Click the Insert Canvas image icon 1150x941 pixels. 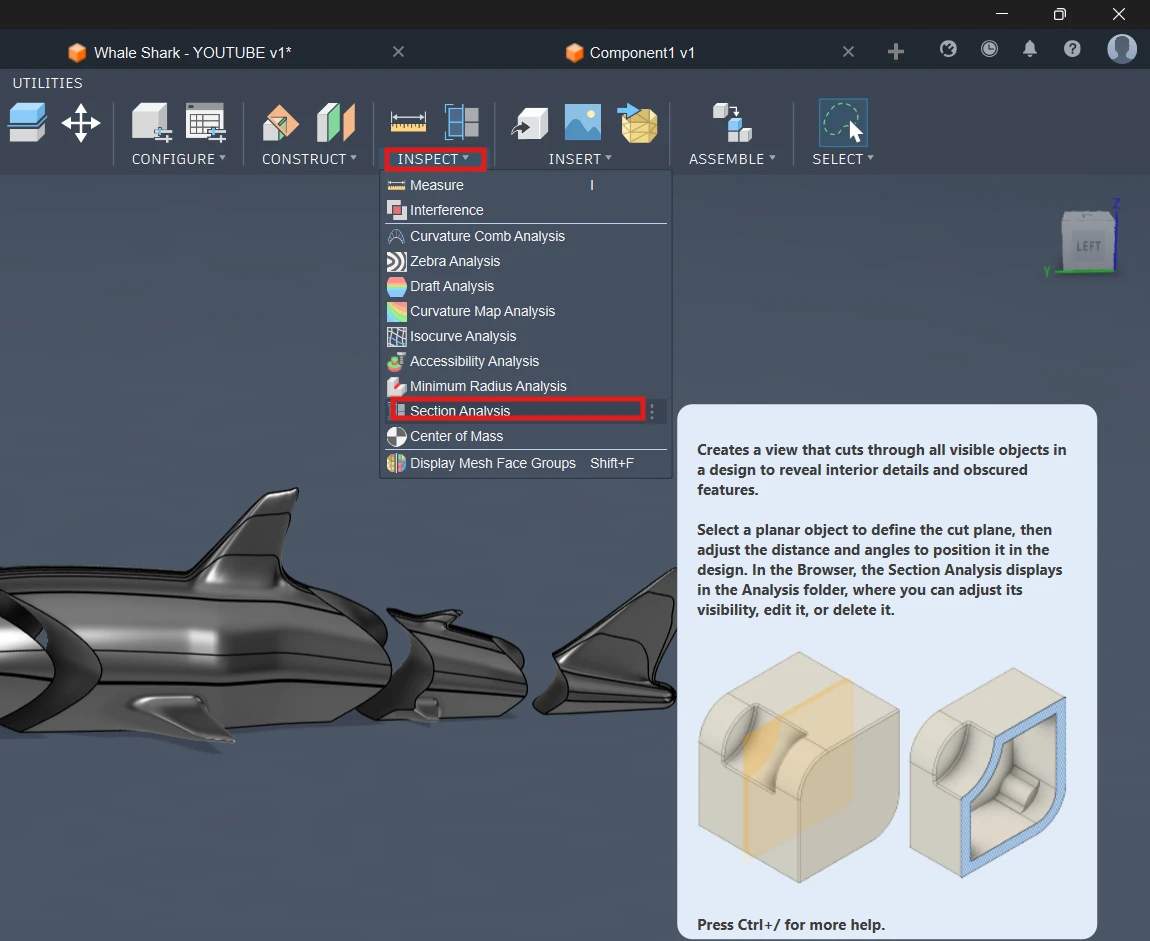click(x=583, y=122)
